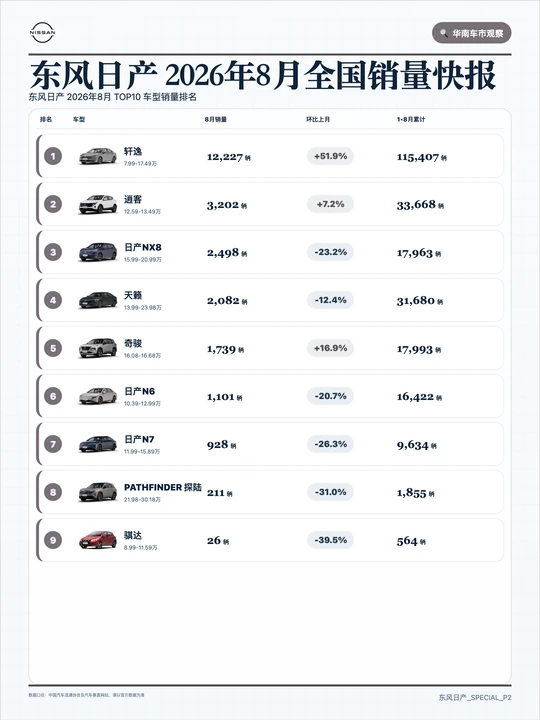Select the 日产NX8 model name
The width and height of the screenshot is (540, 720).
pyautogui.click(x=143, y=248)
